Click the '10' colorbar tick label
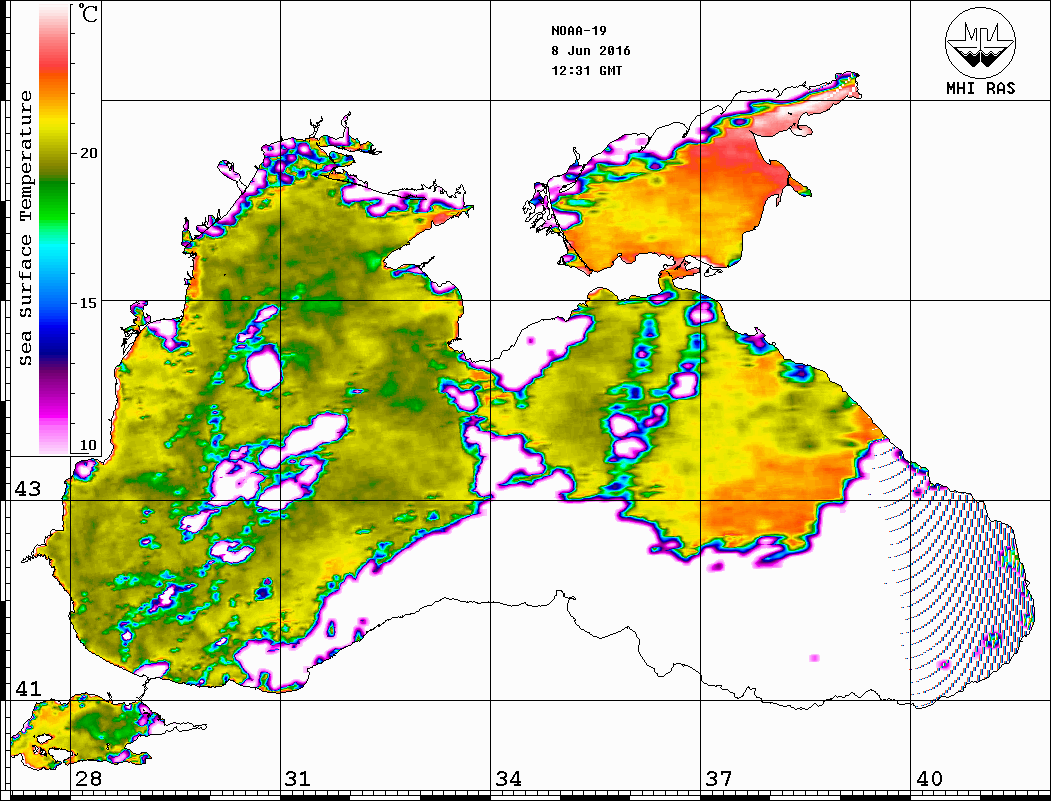The width and height of the screenshot is (1051, 801). pos(88,445)
